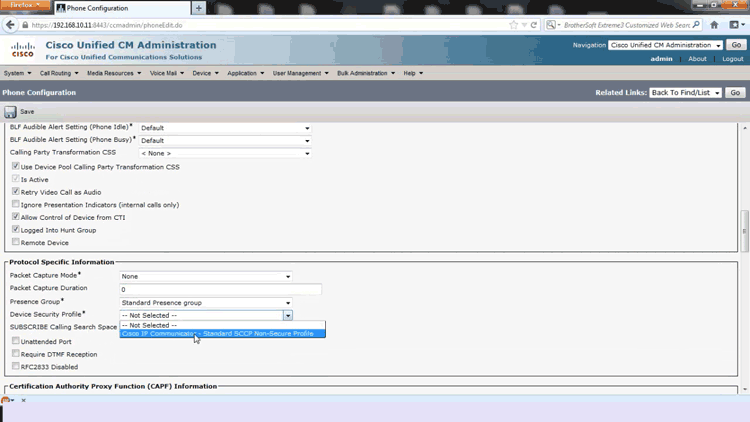Collapse the Device Security Profile dropdown arrow
Image resolution: width=750 pixels, height=422 pixels.
pyautogui.click(x=287, y=315)
